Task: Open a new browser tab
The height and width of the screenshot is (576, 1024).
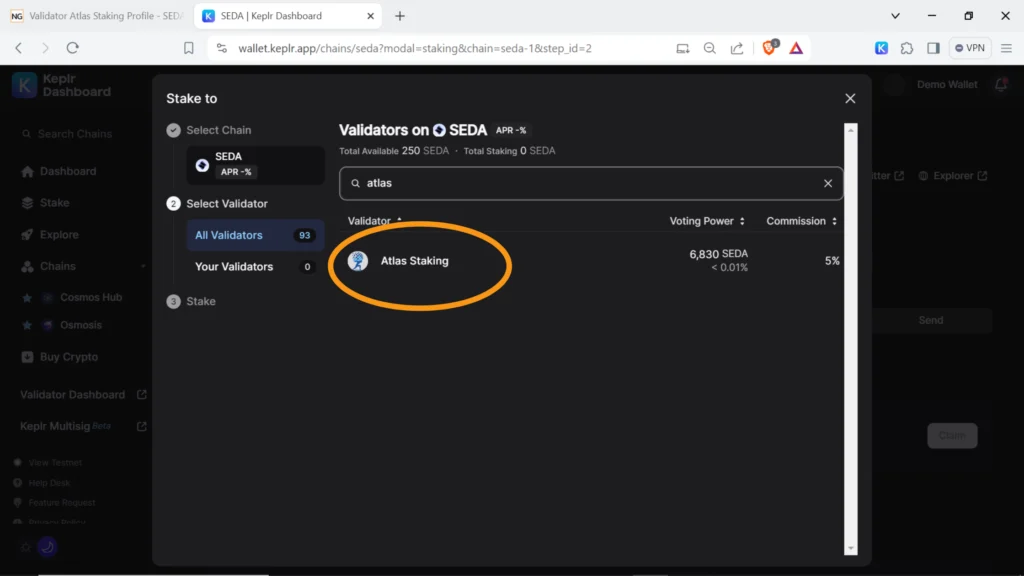Action: [400, 16]
